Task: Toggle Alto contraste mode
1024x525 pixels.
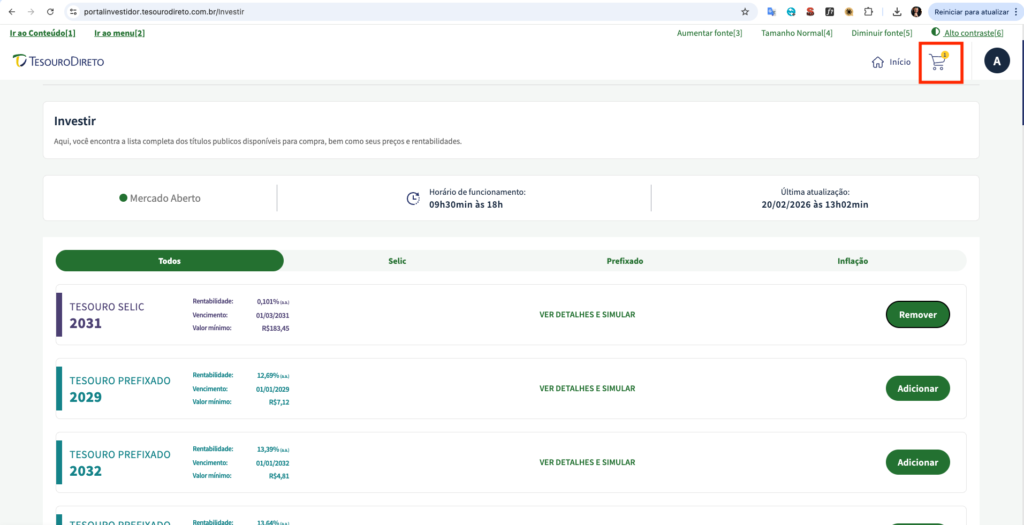Action: pos(967,33)
